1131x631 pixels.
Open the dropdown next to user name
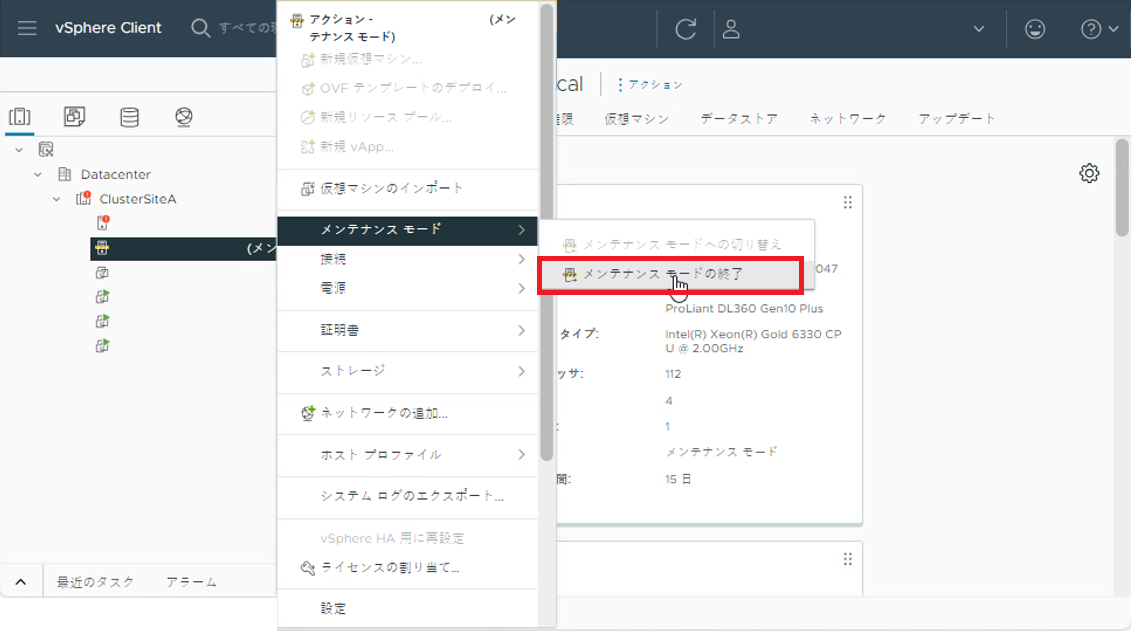click(x=979, y=29)
